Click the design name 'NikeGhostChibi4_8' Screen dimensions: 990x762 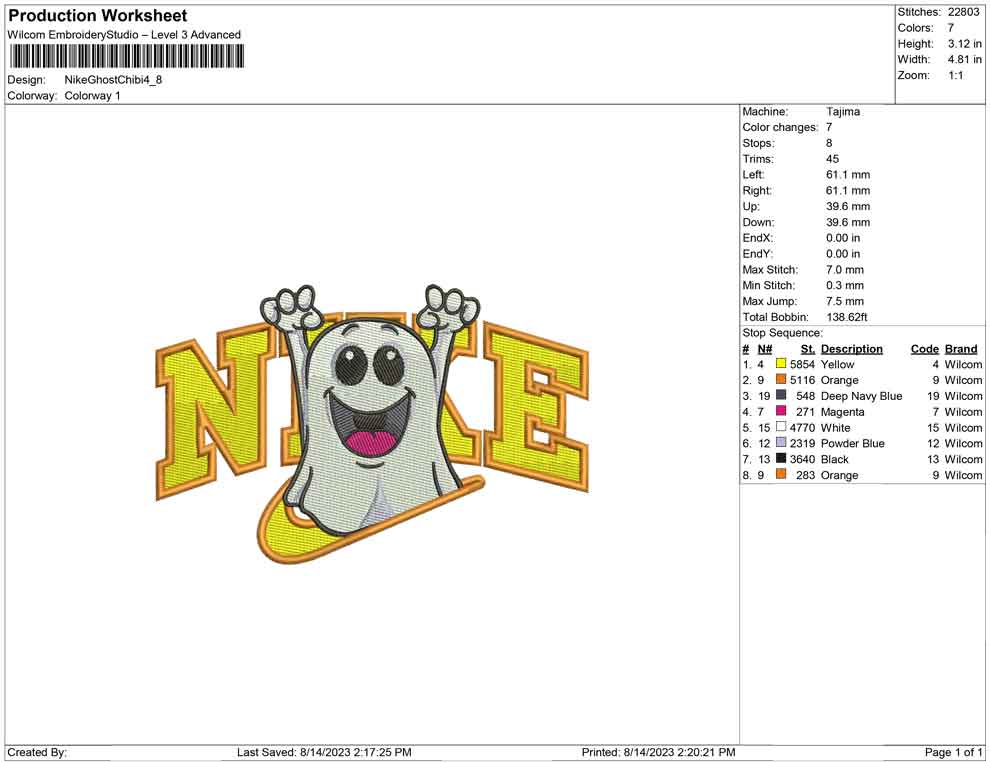(x=113, y=80)
